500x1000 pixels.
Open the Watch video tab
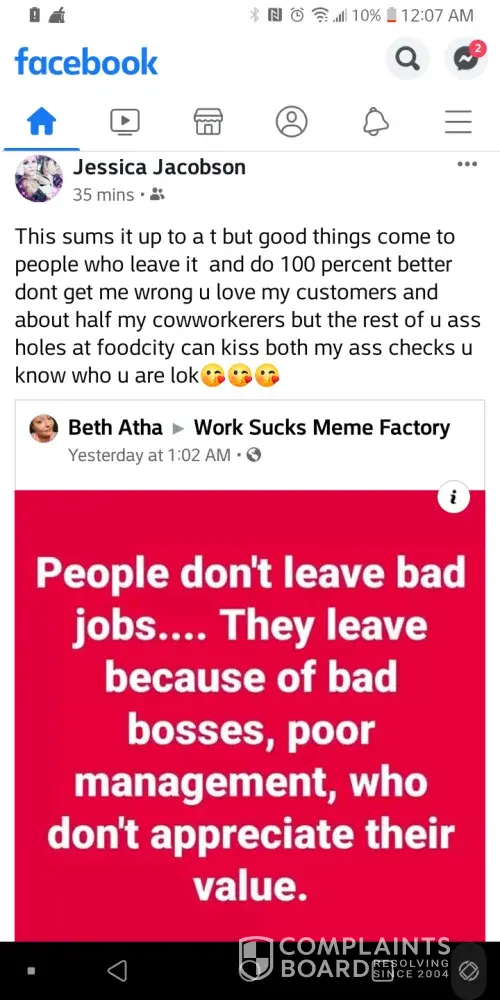(x=125, y=121)
